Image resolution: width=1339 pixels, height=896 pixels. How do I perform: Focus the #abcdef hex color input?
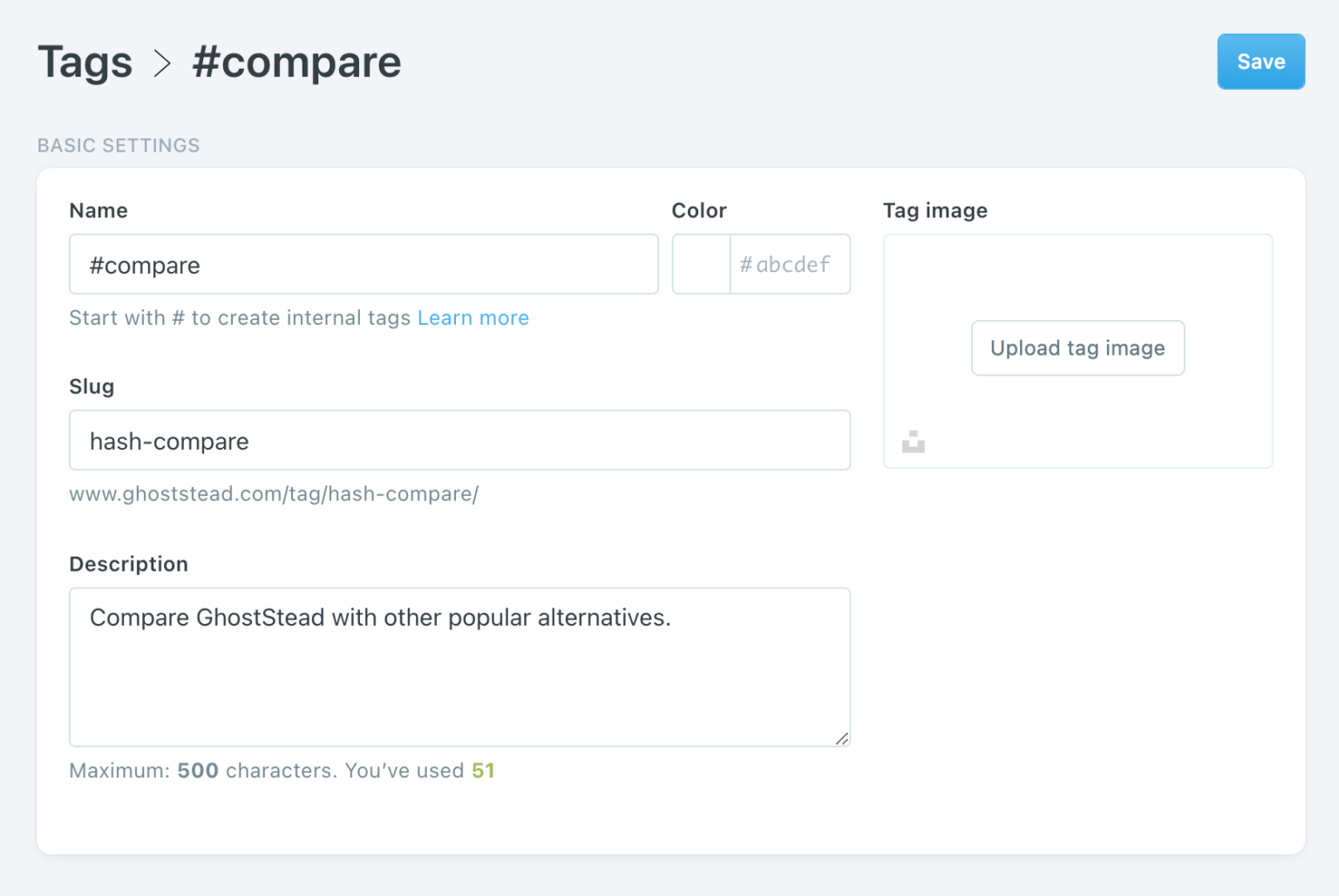coord(790,264)
